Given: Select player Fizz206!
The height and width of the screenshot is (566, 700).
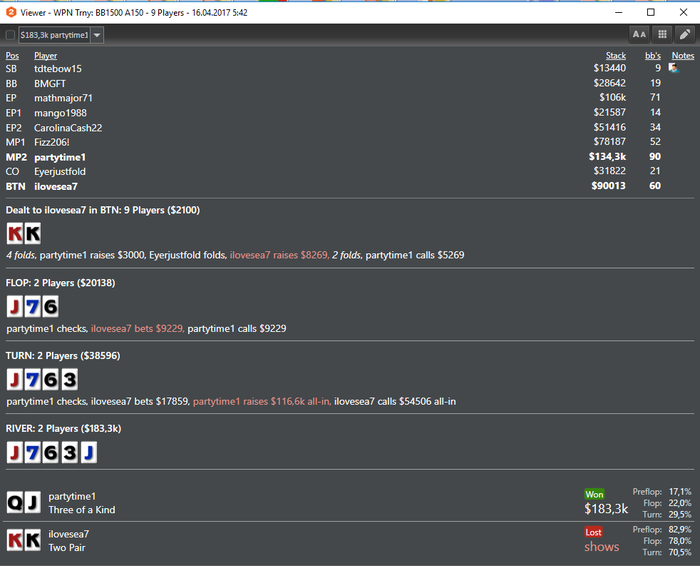Looking at the screenshot, I should coord(52,142).
